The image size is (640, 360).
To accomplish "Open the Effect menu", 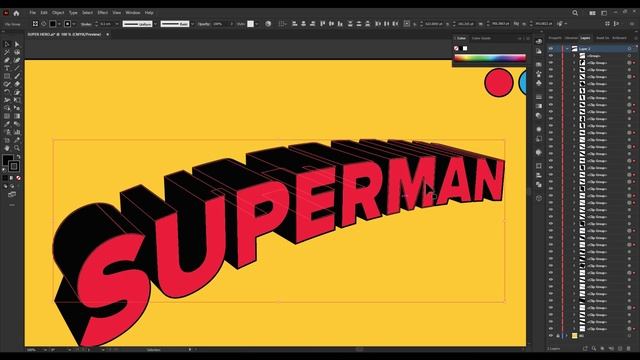I will click(x=102, y=13).
